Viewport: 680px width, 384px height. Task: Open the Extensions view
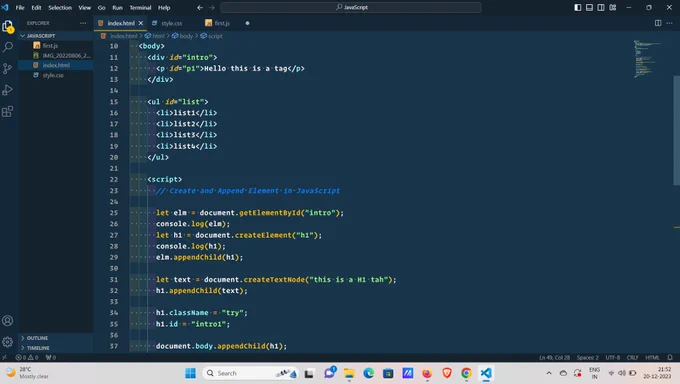coord(8,112)
